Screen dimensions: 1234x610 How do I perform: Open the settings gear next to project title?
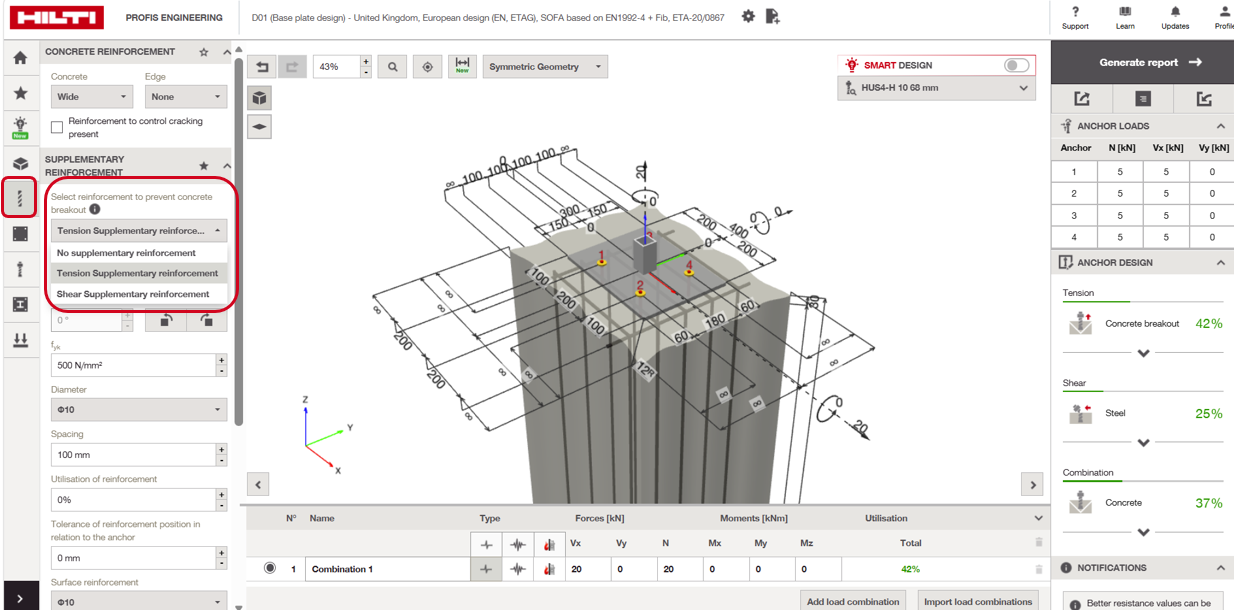tap(749, 16)
